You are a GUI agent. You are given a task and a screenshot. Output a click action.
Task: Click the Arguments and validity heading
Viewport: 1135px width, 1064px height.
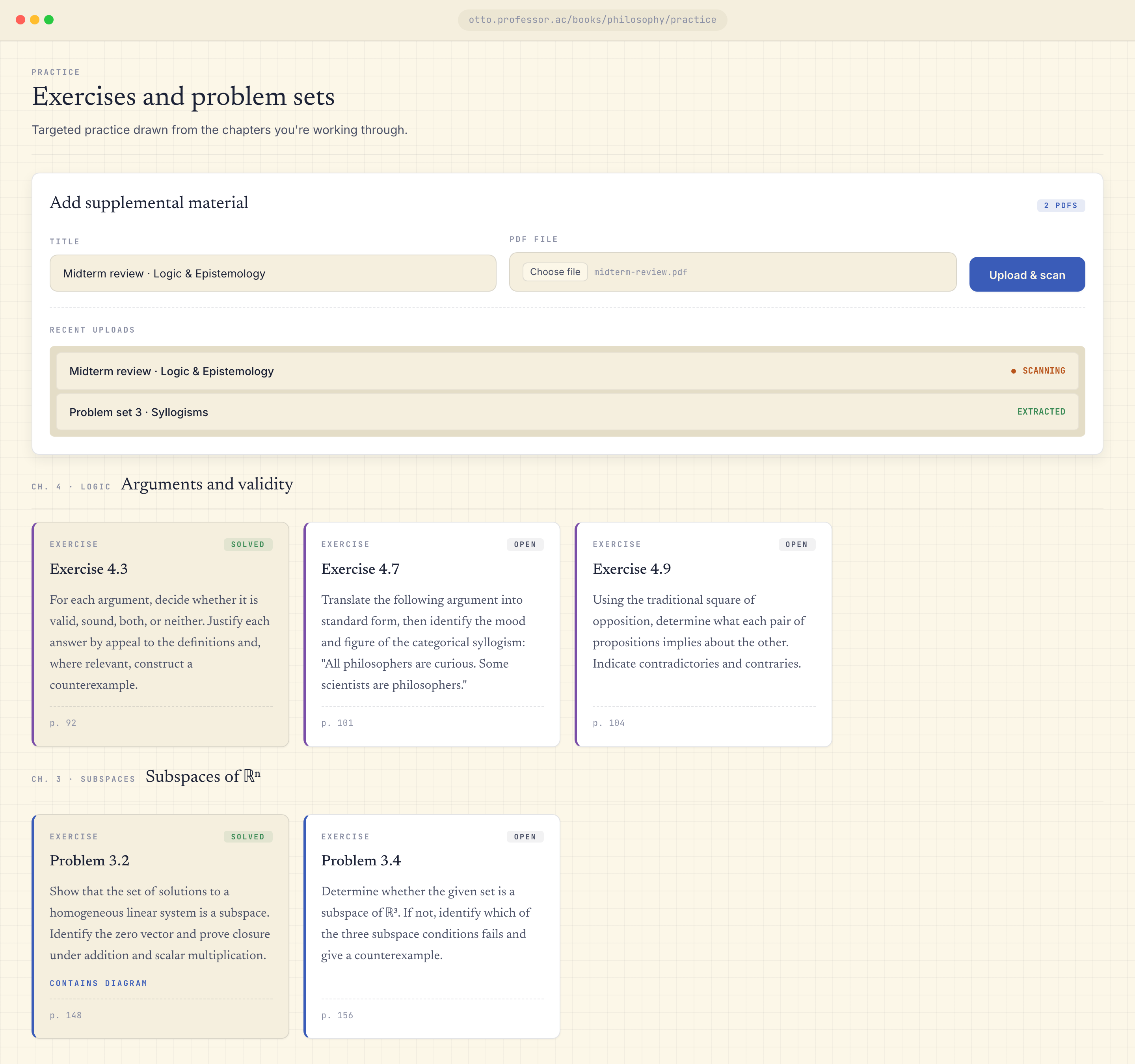pyautogui.click(x=207, y=484)
